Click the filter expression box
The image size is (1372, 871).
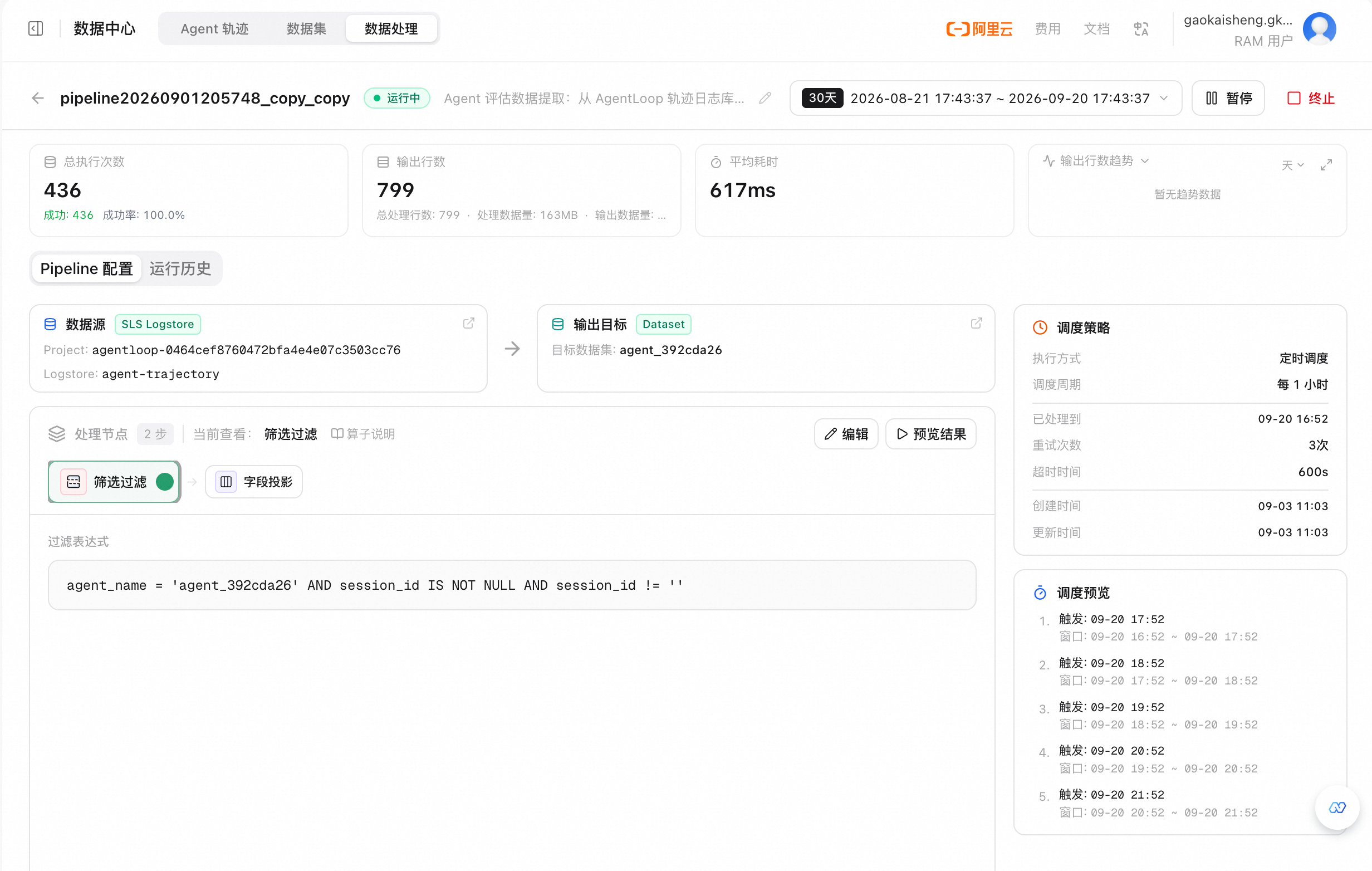(512, 585)
